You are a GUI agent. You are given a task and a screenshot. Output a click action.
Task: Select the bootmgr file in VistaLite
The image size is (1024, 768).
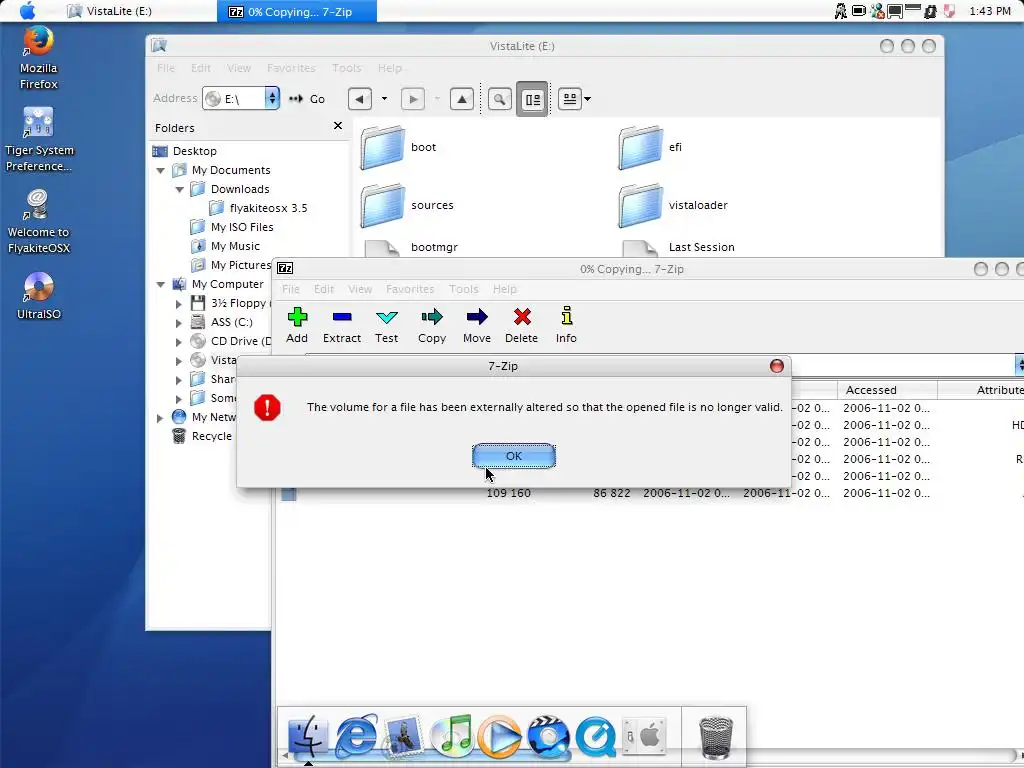click(411, 248)
